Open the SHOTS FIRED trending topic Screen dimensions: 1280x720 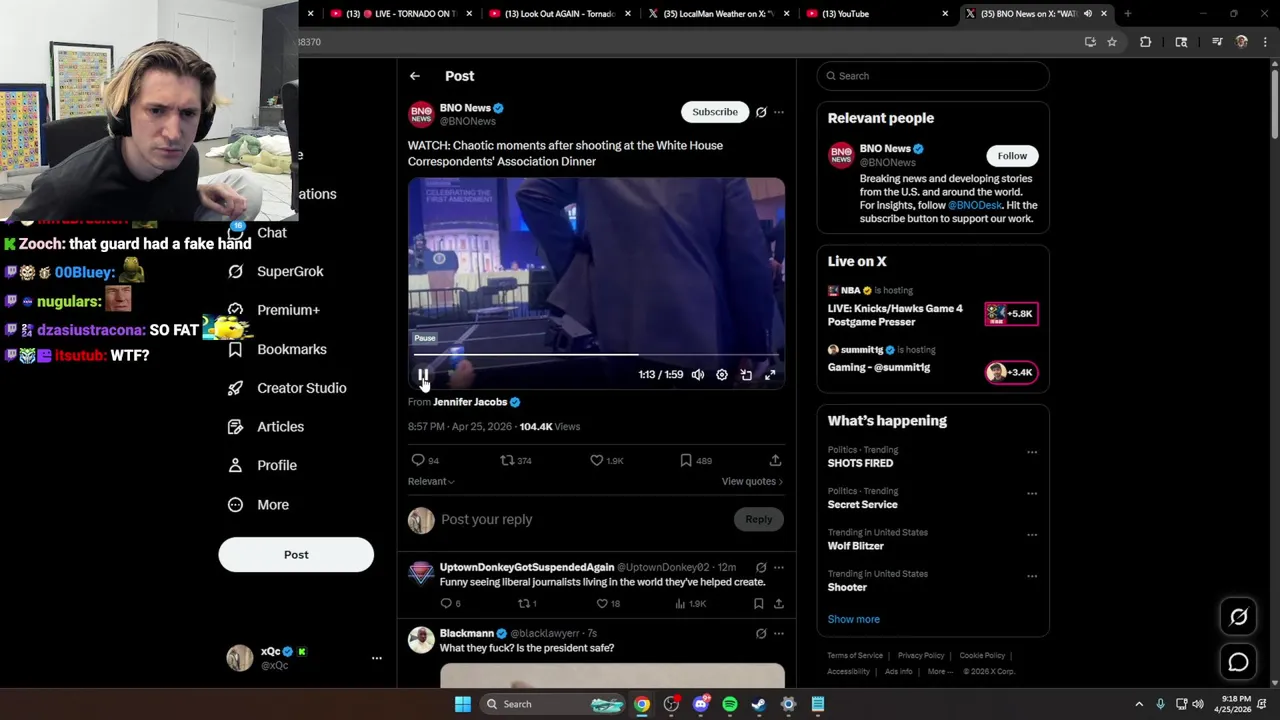[860, 463]
